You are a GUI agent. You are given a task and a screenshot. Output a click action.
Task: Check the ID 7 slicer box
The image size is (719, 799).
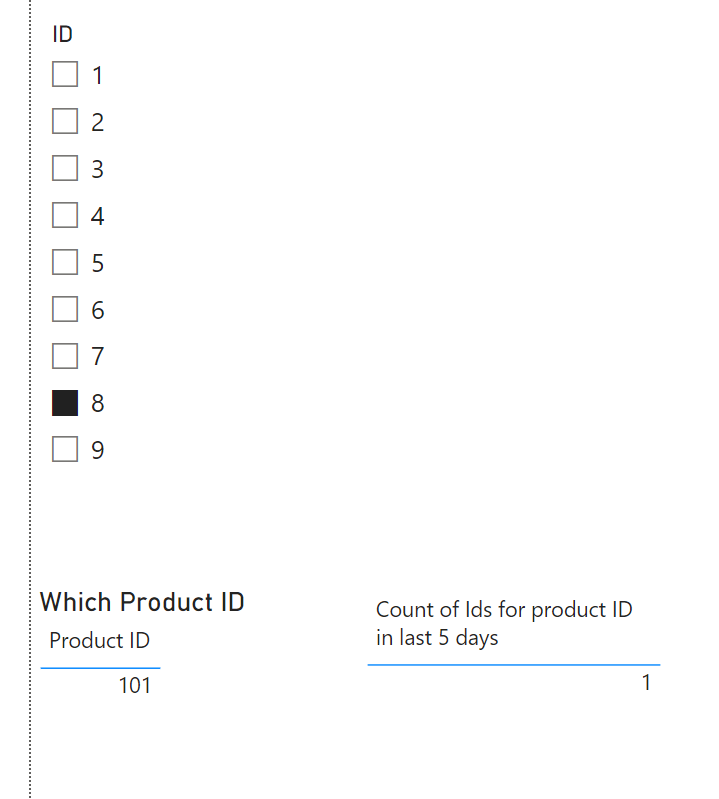pos(65,356)
